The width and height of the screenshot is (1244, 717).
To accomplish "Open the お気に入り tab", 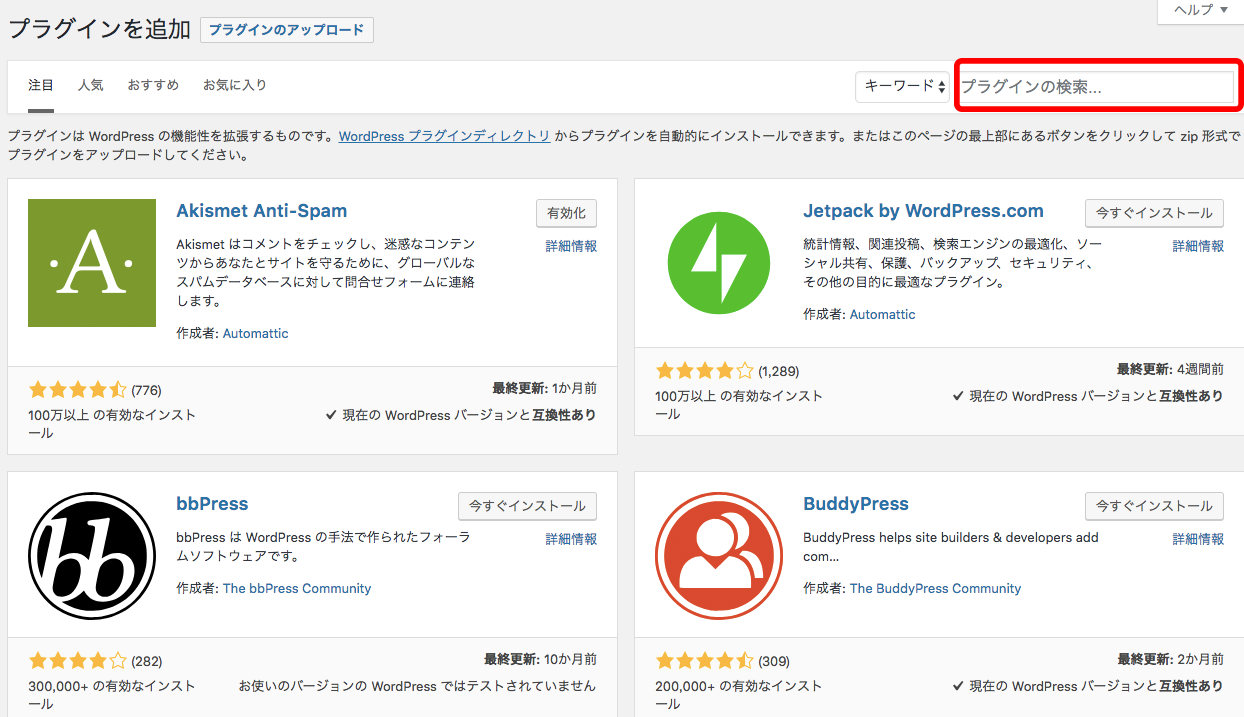I will pyautogui.click(x=235, y=85).
